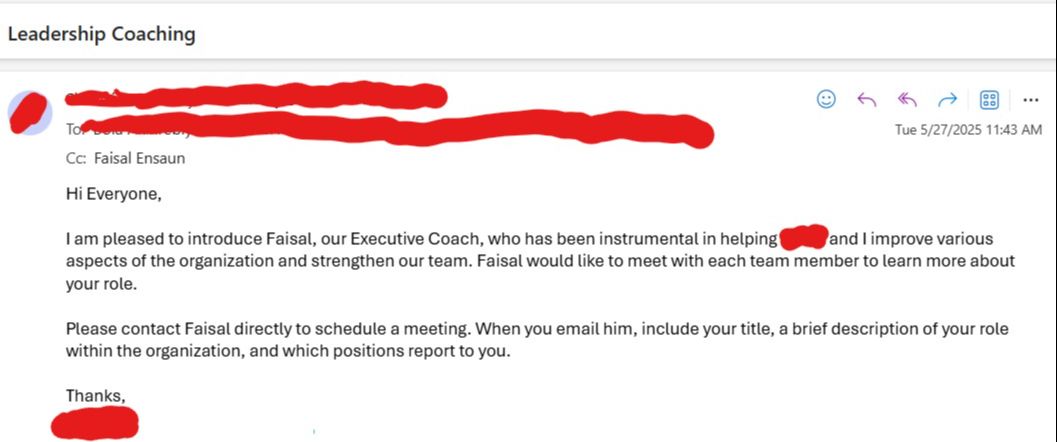Click the redacted signature name below Thanks
The width and height of the screenshot is (1057, 442).
pyautogui.click(x=94, y=423)
